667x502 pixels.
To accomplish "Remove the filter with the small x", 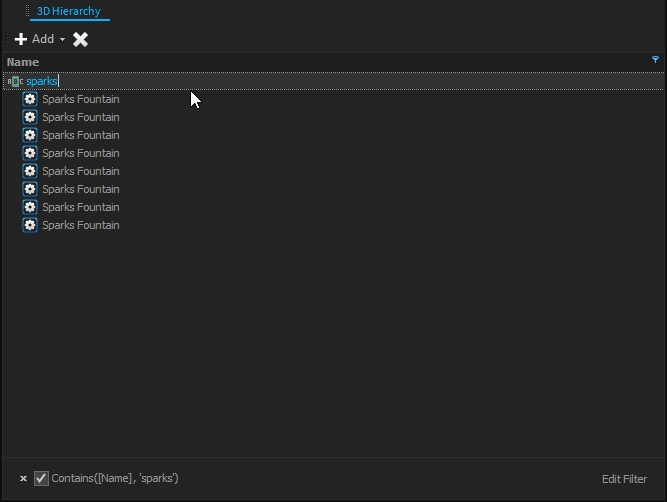I will click(23, 479).
